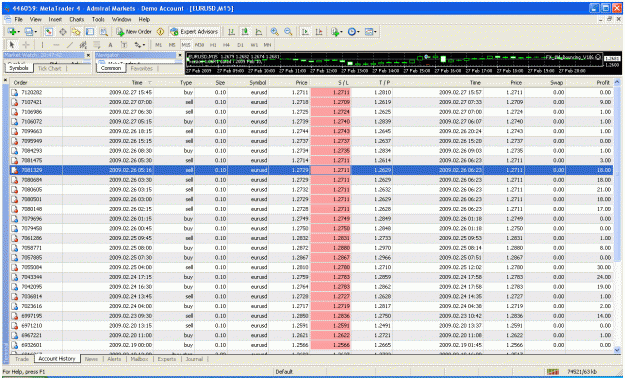The height and width of the screenshot is (378, 625).
Task: Select order 7055084 row
Action: [x=311, y=267]
